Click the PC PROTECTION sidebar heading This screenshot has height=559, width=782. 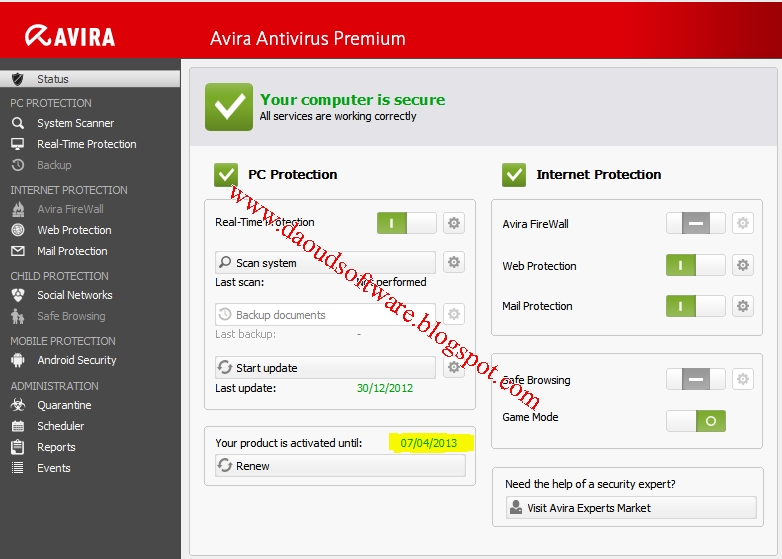[51, 103]
